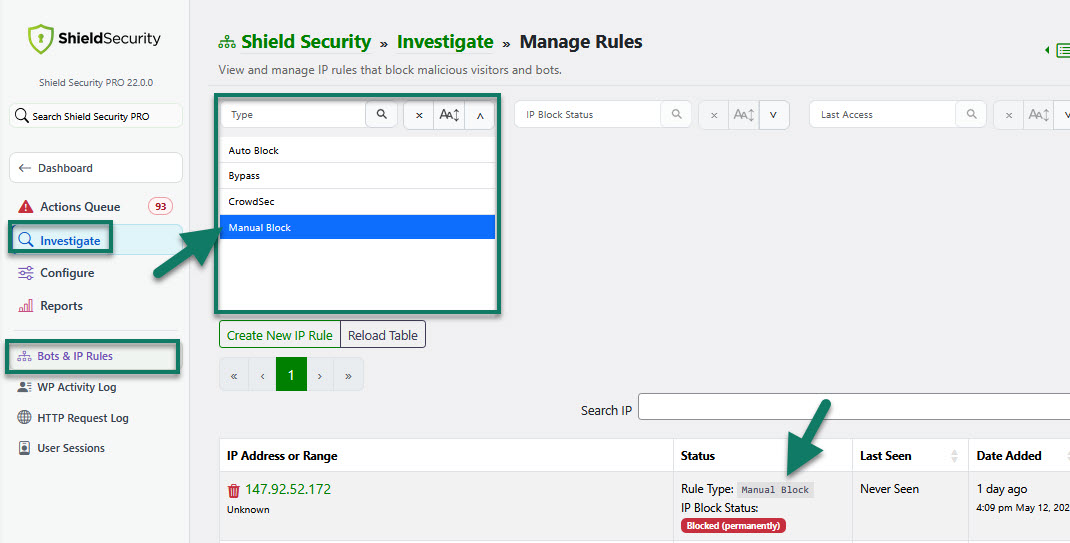The width and height of the screenshot is (1070, 543).
Task: Go back to the Dashboard
Action: 96,168
